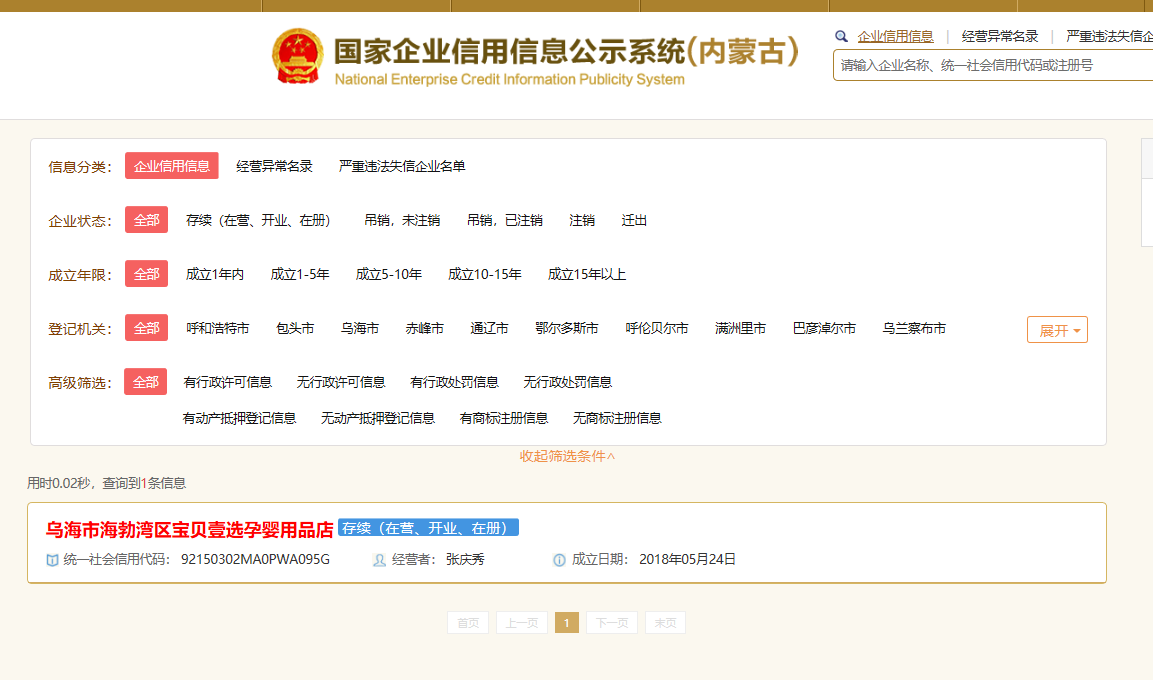Click the national emblem logo
This screenshot has width=1153, height=680.
click(297, 56)
